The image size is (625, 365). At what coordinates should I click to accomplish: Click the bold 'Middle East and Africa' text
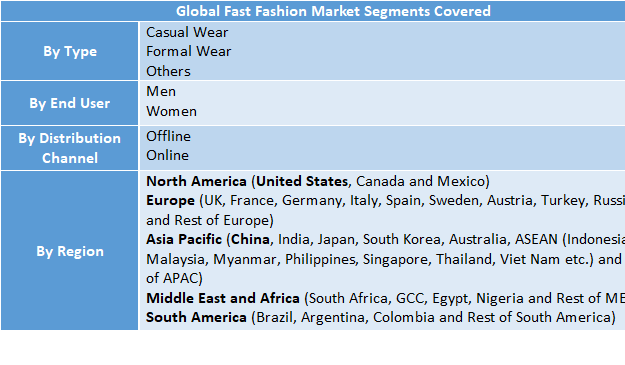[222, 298]
